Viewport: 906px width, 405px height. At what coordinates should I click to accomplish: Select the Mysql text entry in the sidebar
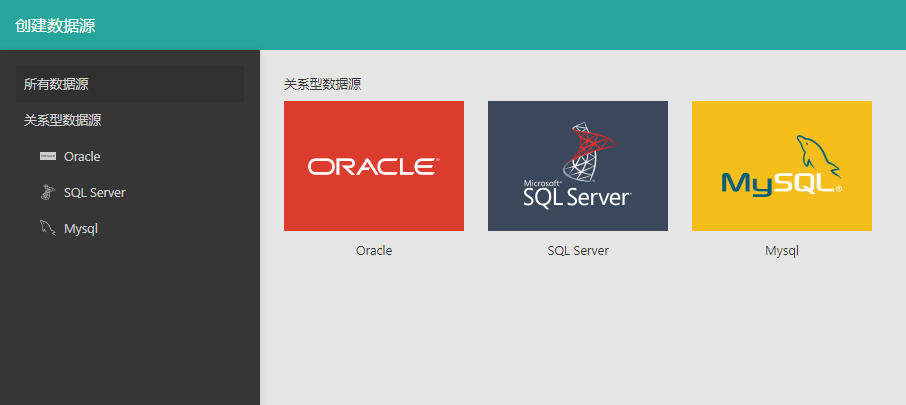click(81, 228)
